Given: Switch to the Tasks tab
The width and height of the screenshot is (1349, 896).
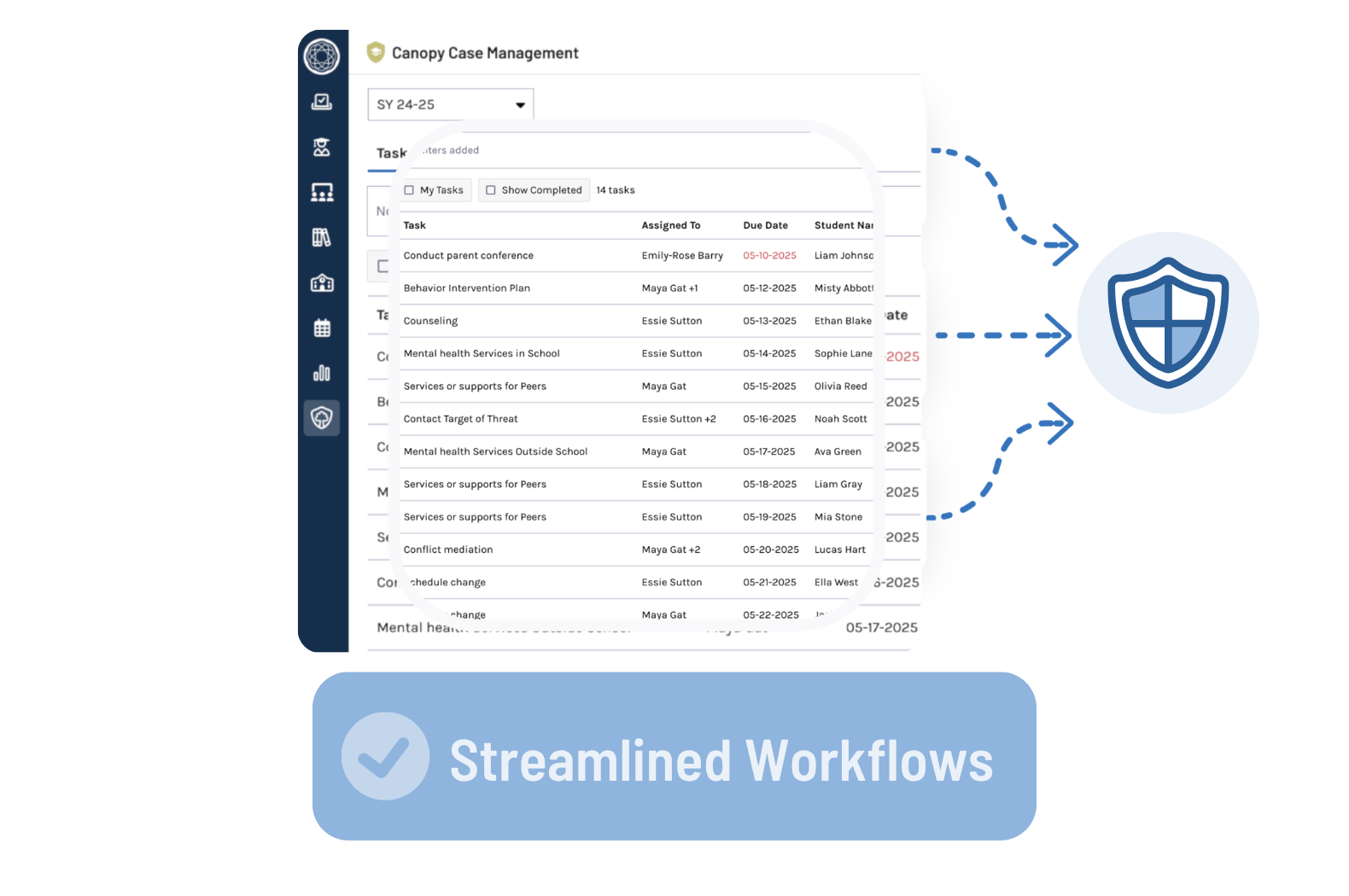Looking at the screenshot, I should [x=390, y=154].
